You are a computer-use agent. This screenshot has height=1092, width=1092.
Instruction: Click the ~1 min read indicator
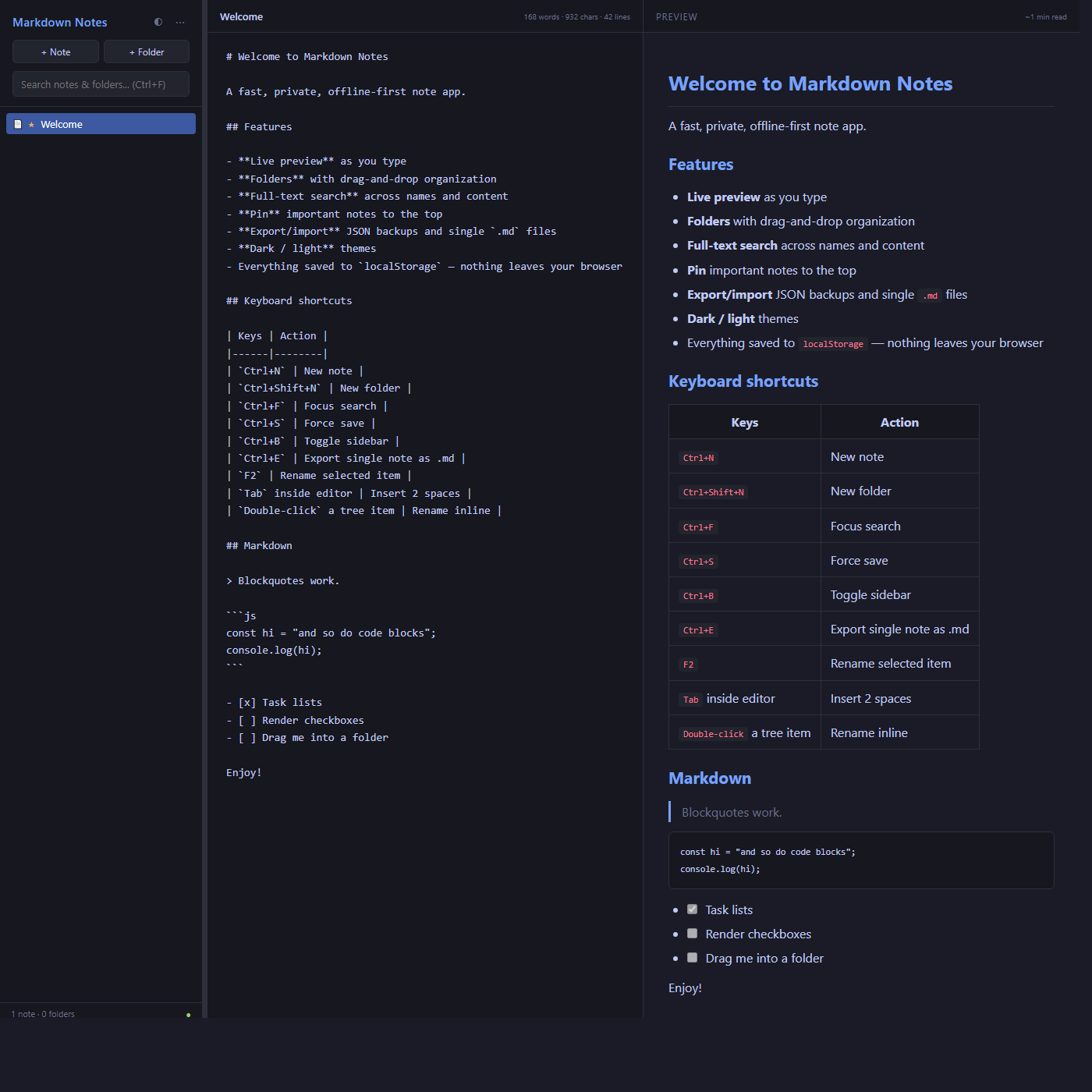(x=1046, y=16)
